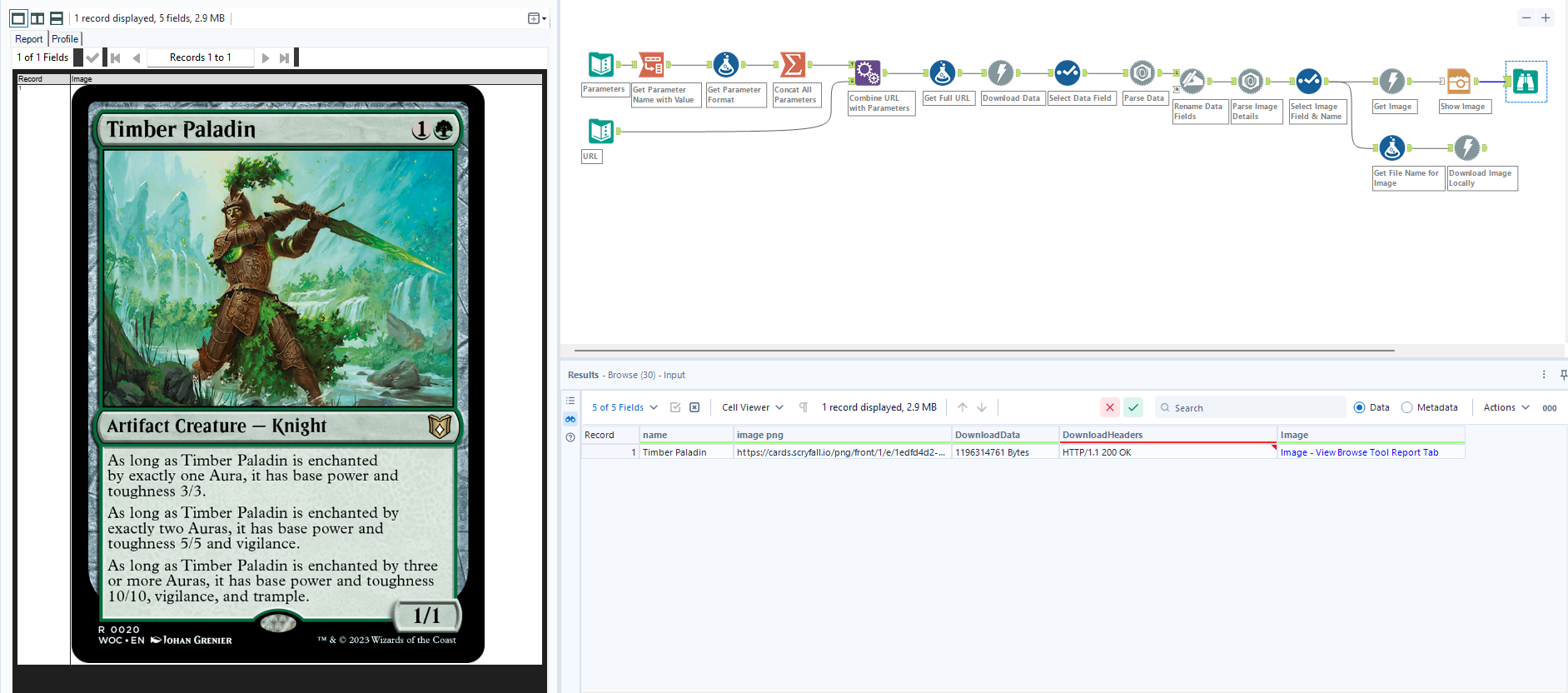Click the HTTP/1.1 200 OK cell
The width and height of the screenshot is (1568, 693).
(1168, 452)
